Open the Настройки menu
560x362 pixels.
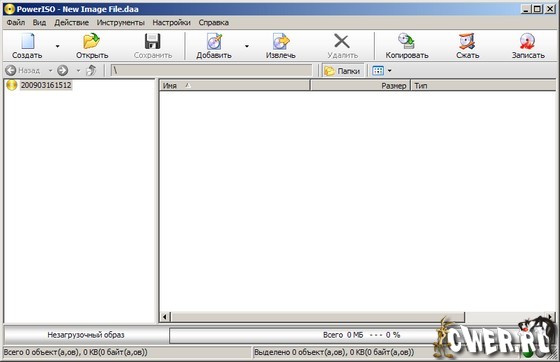[x=171, y=22]
